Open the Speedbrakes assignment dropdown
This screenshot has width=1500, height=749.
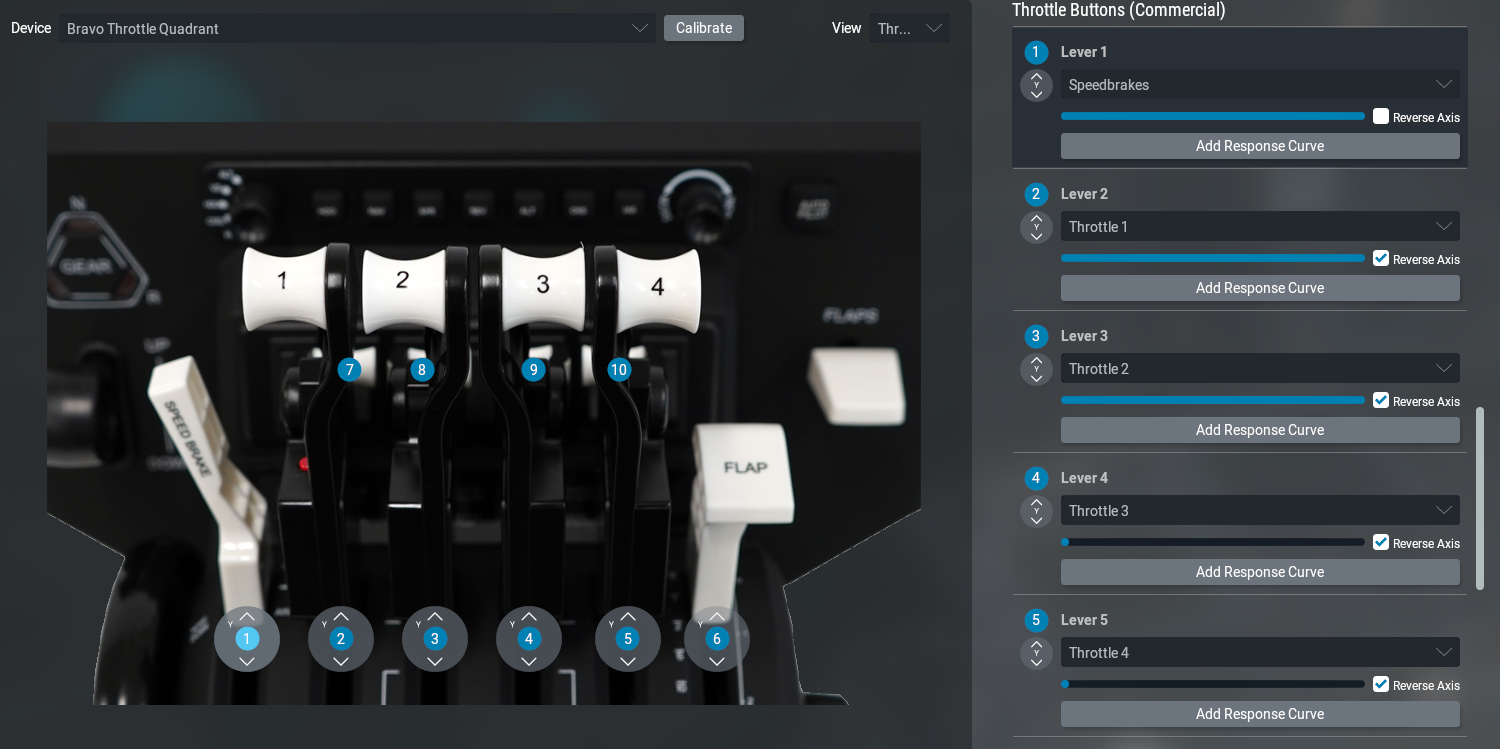[1259, 85]
